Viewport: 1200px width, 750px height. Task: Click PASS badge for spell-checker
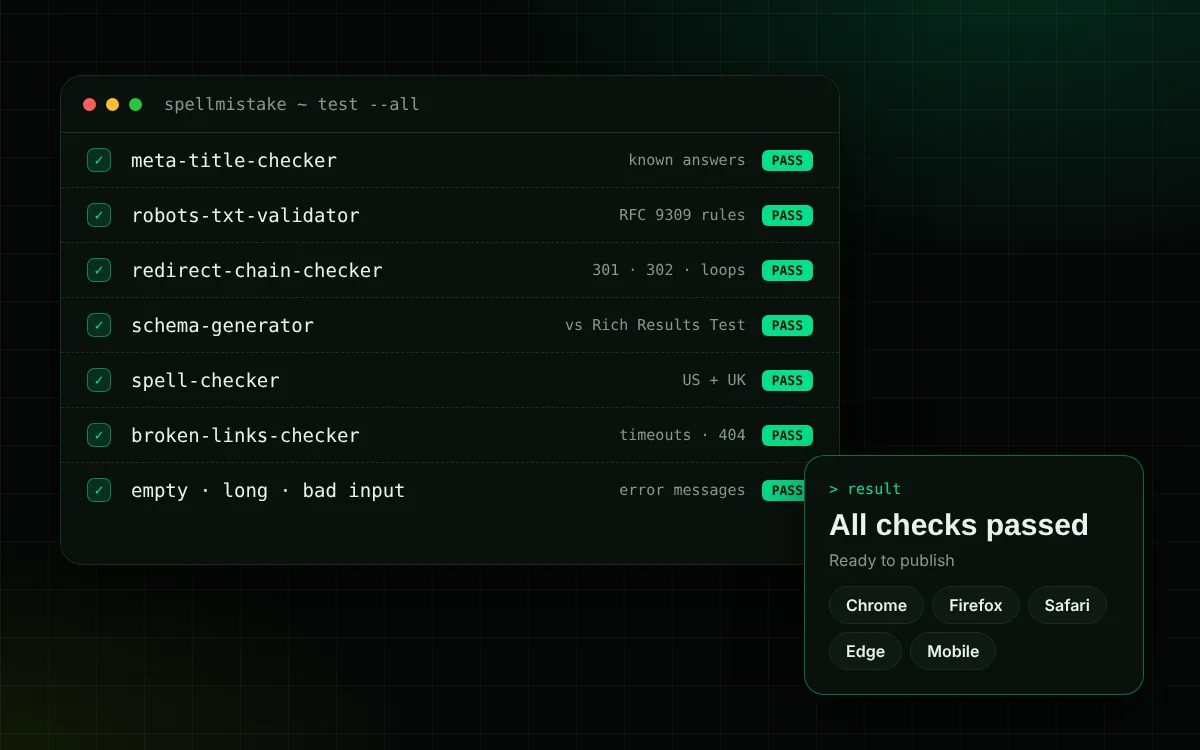pyautogui.click(x=787, y=380)
